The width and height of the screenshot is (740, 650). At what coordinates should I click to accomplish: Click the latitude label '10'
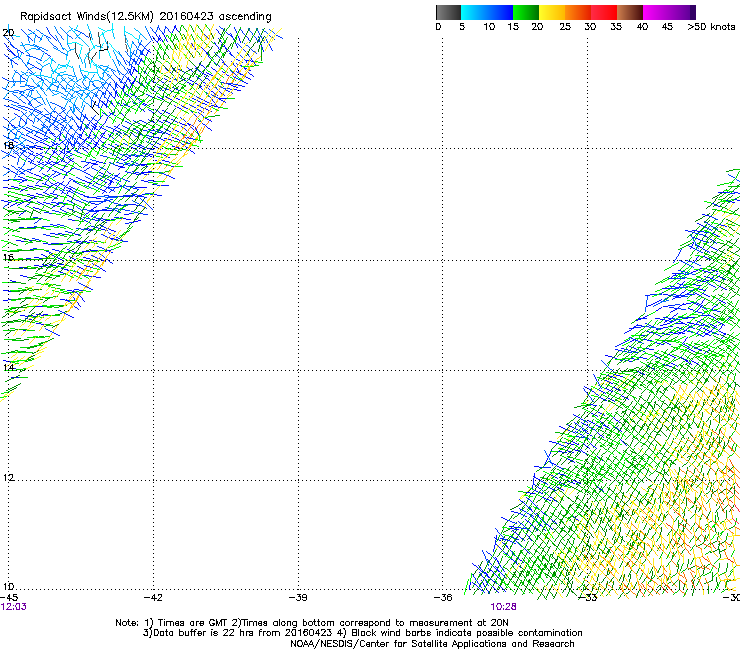[x=8, y=587]
